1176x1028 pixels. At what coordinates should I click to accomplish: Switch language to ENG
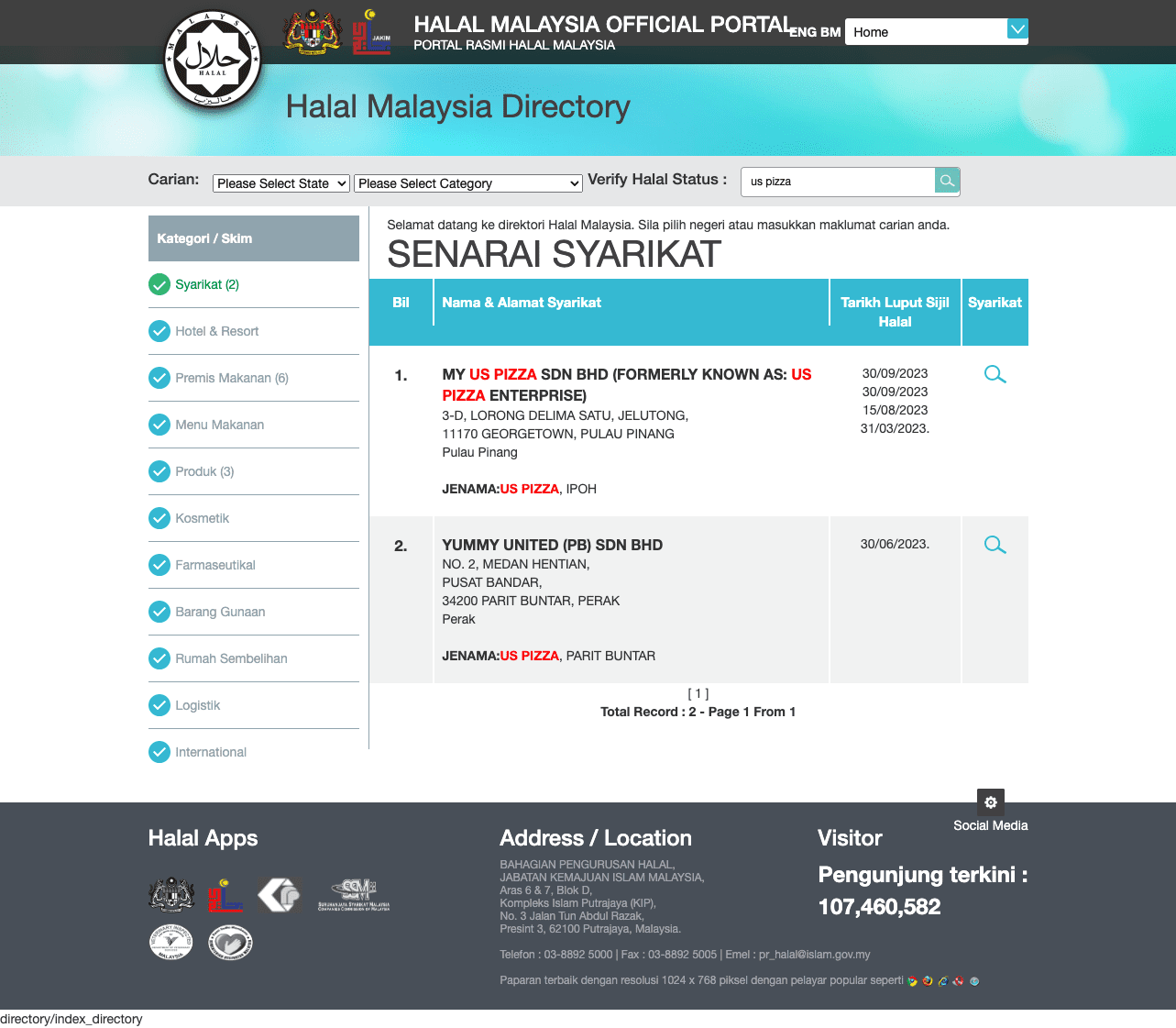tap(803, 32)
